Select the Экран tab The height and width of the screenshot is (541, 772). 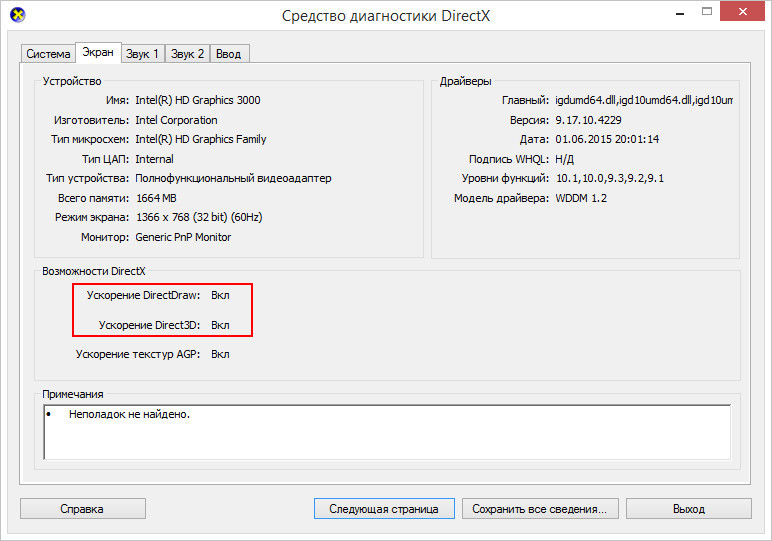(97, 52)
